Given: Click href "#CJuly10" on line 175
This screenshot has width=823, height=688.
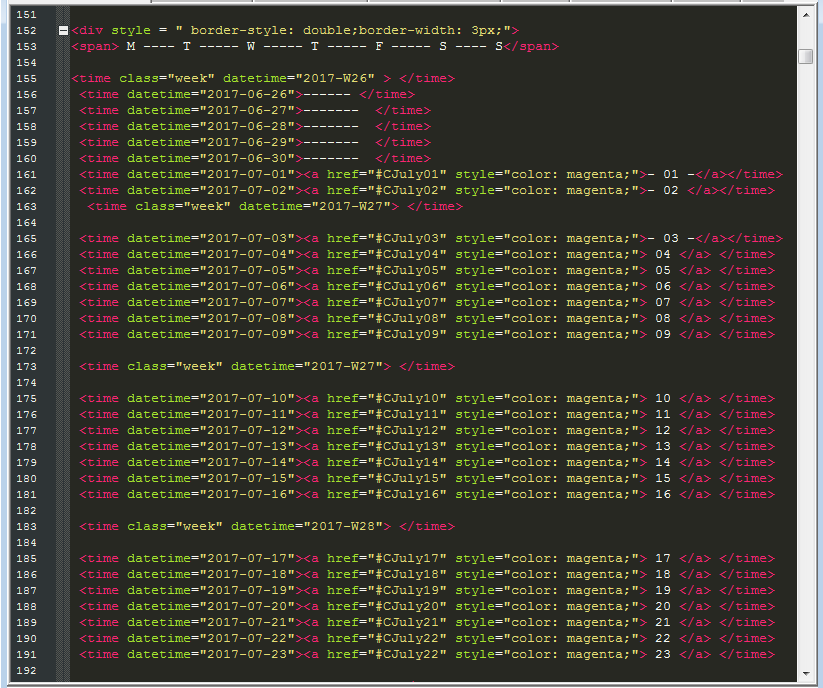Looking at the screenshot, I should [407, 399].
